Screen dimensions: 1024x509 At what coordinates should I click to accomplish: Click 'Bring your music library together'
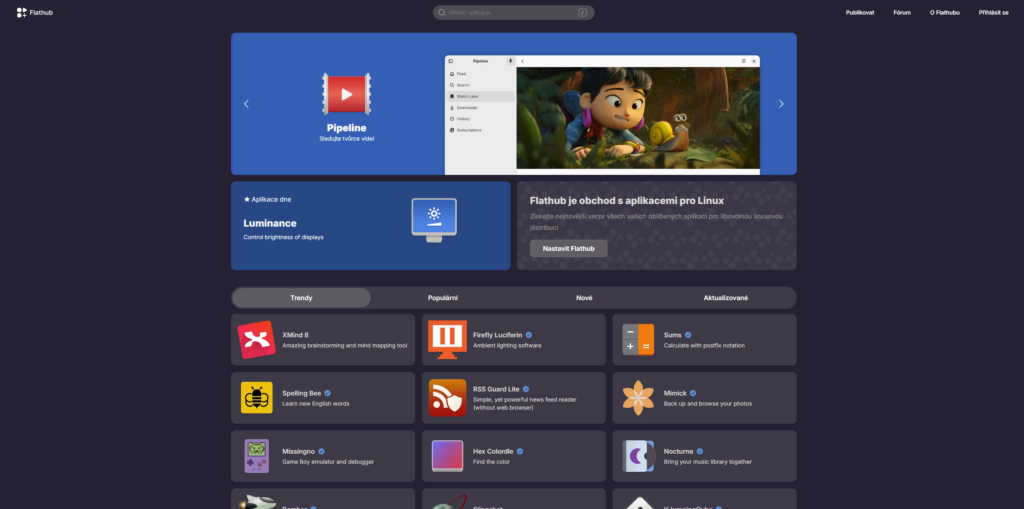click(708, 462)
